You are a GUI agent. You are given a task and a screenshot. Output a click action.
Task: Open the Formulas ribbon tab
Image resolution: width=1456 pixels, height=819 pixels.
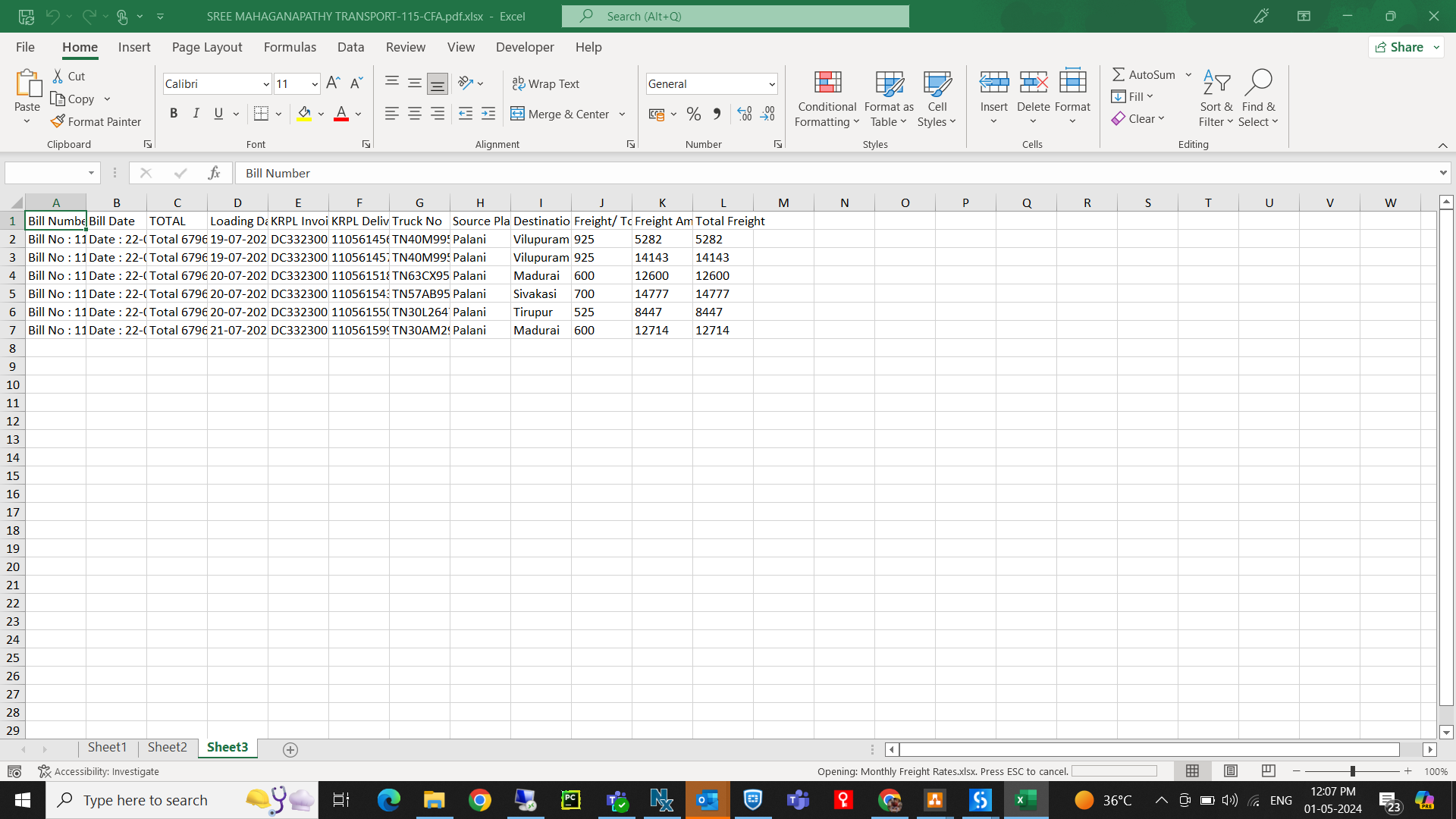tap(290, 47)
